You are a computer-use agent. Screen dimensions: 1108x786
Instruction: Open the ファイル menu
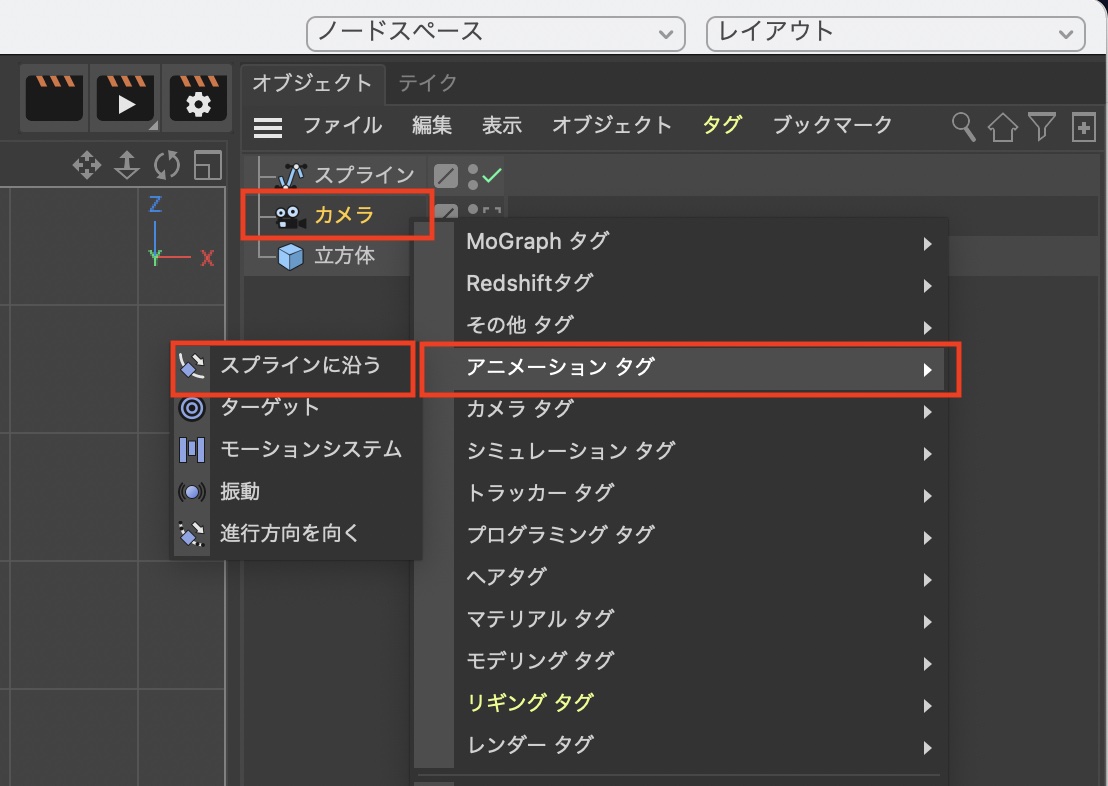point(342,126)
